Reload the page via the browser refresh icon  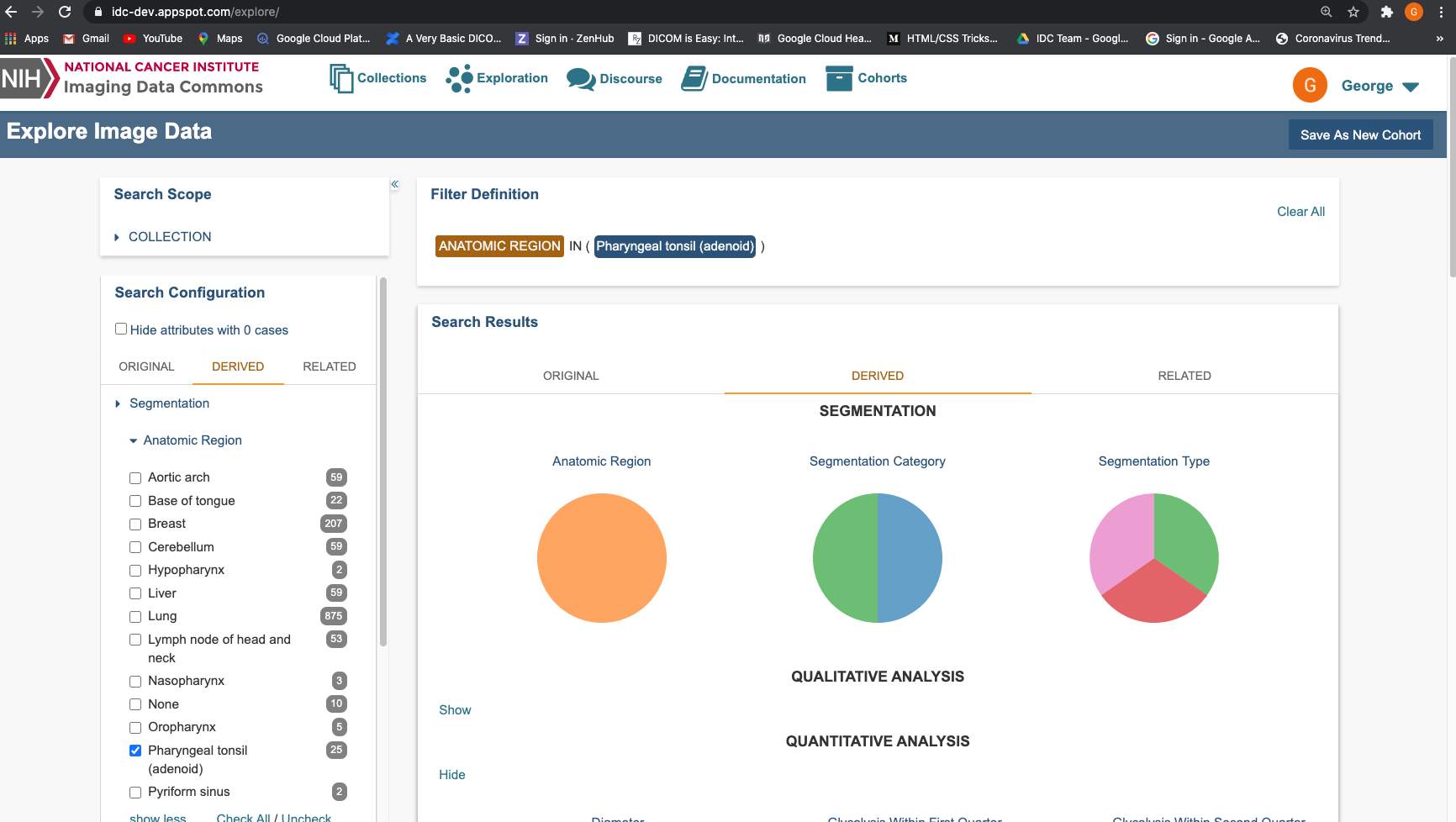tap(65, 12)
